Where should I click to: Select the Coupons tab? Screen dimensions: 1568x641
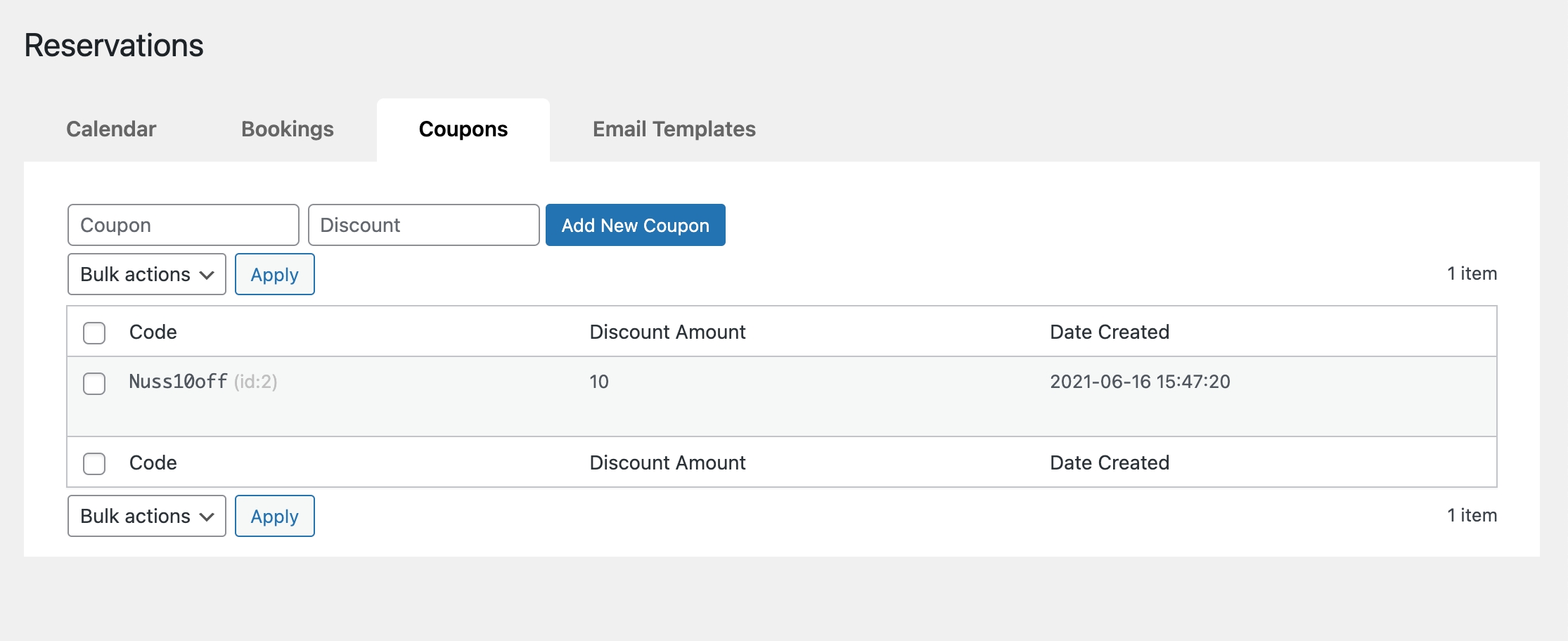point(463,129)
